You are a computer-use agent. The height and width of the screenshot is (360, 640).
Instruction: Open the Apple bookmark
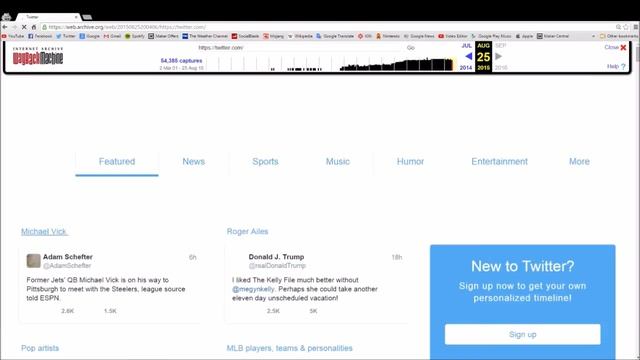pos(524,36)
